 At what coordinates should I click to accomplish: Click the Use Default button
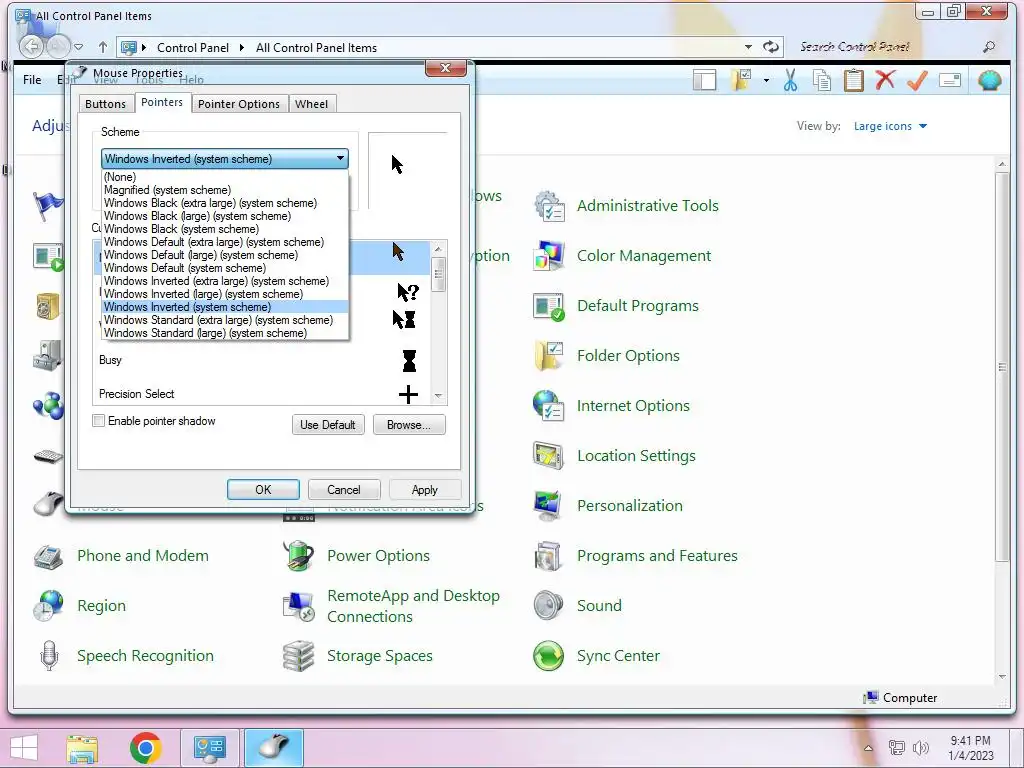point(328,424)
